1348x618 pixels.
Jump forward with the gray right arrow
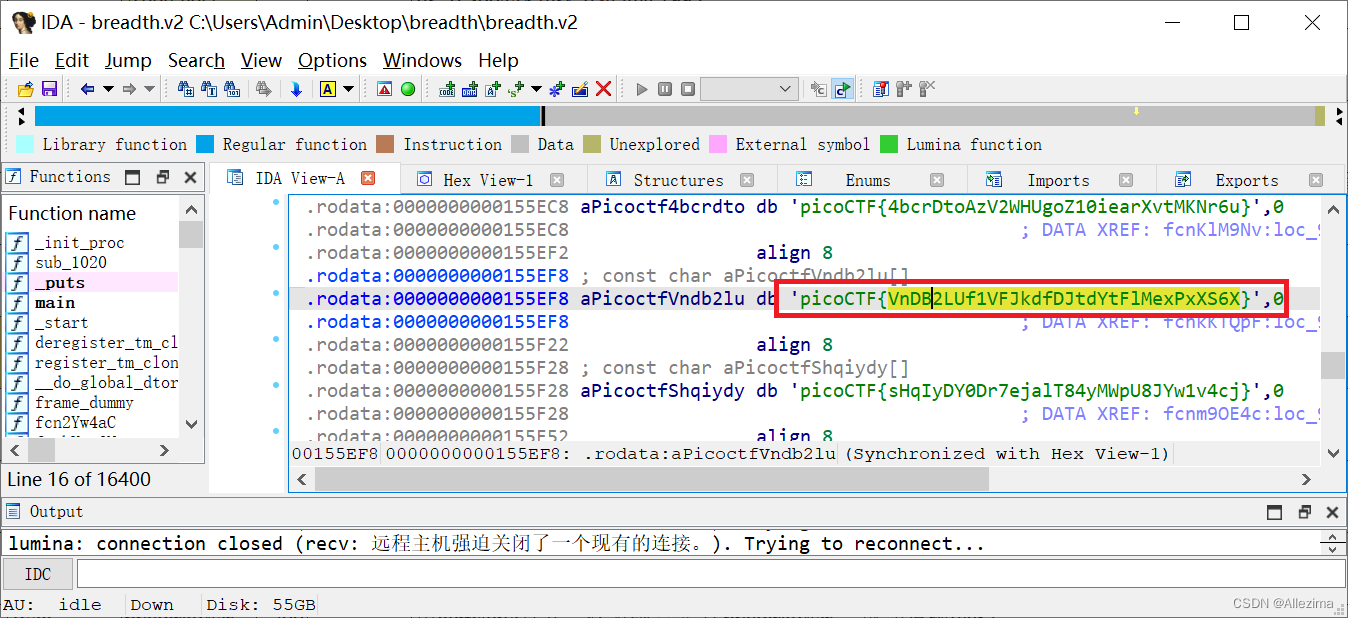point(129,89)
